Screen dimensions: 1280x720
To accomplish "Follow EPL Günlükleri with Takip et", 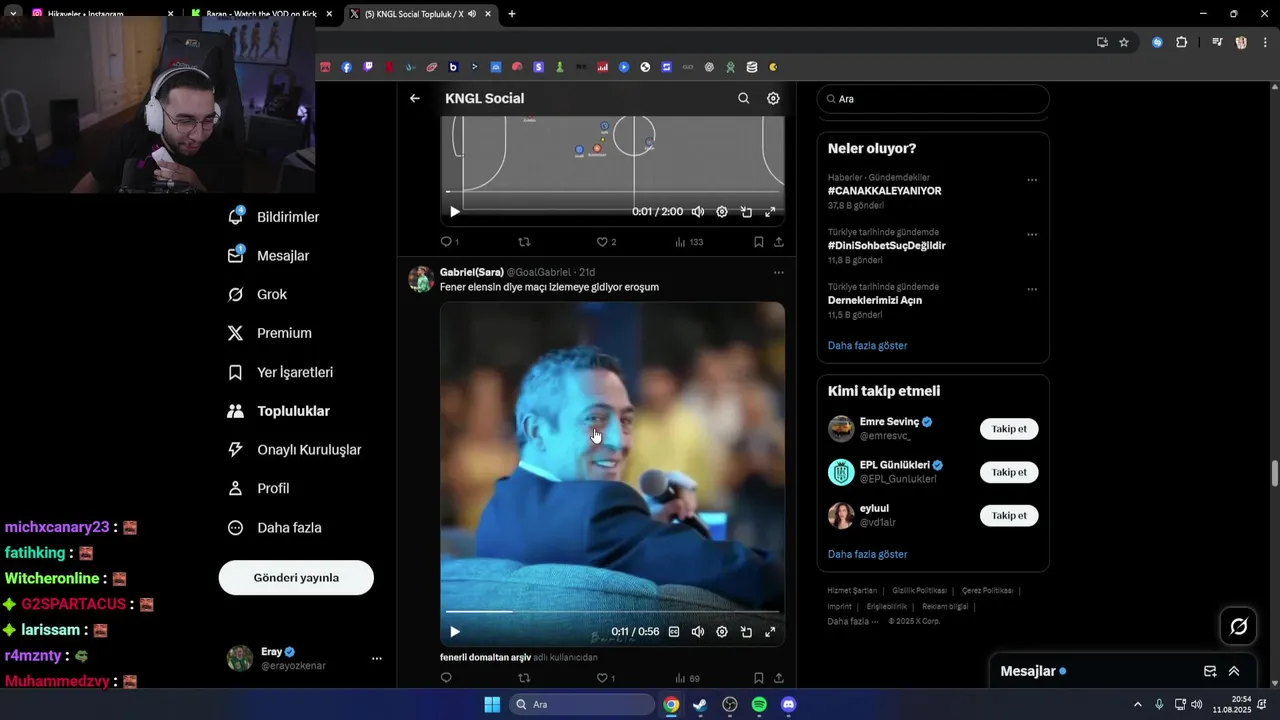I will coord(1009,472).
